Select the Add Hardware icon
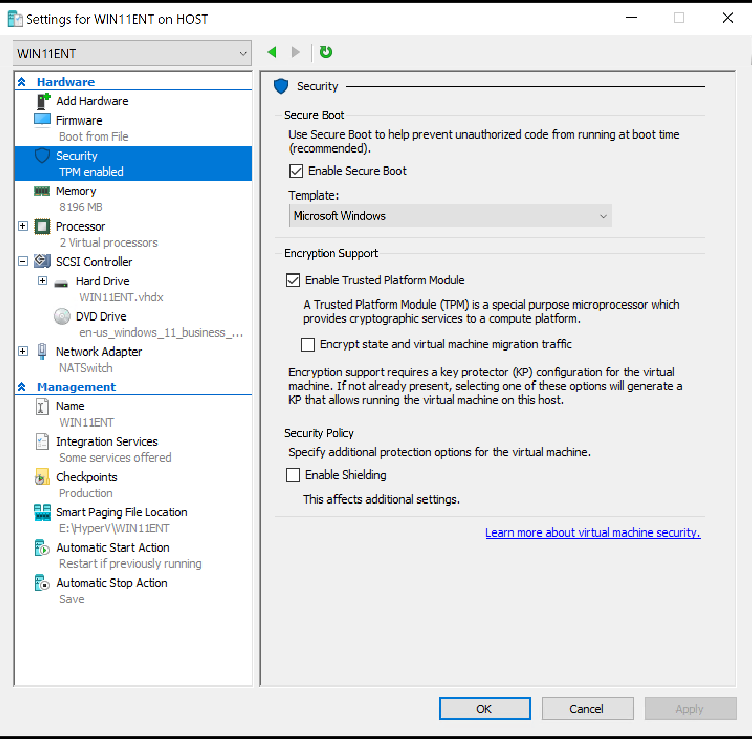752x739 pixels. (42, 101)
